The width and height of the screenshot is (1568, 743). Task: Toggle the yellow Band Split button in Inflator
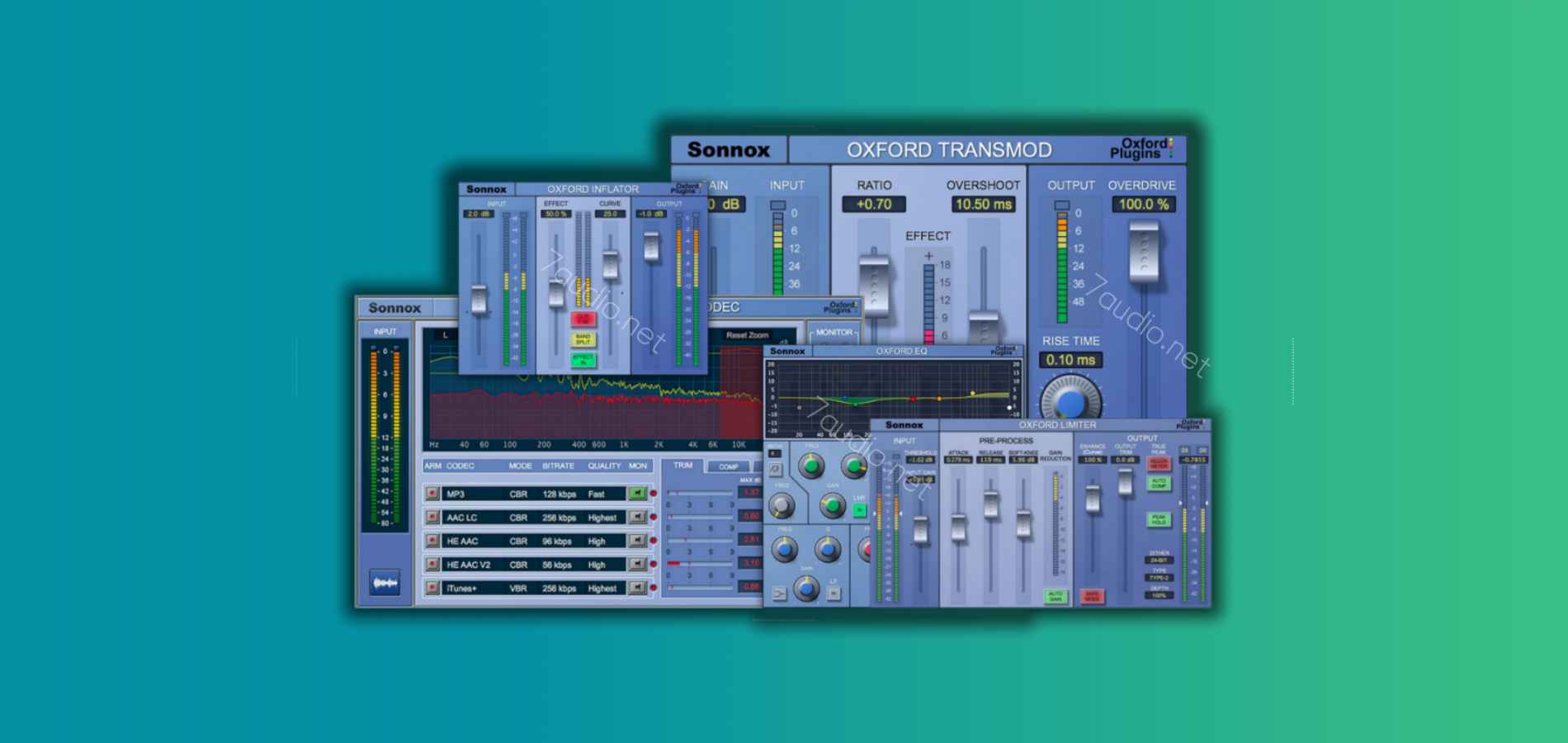coord(583,339)
